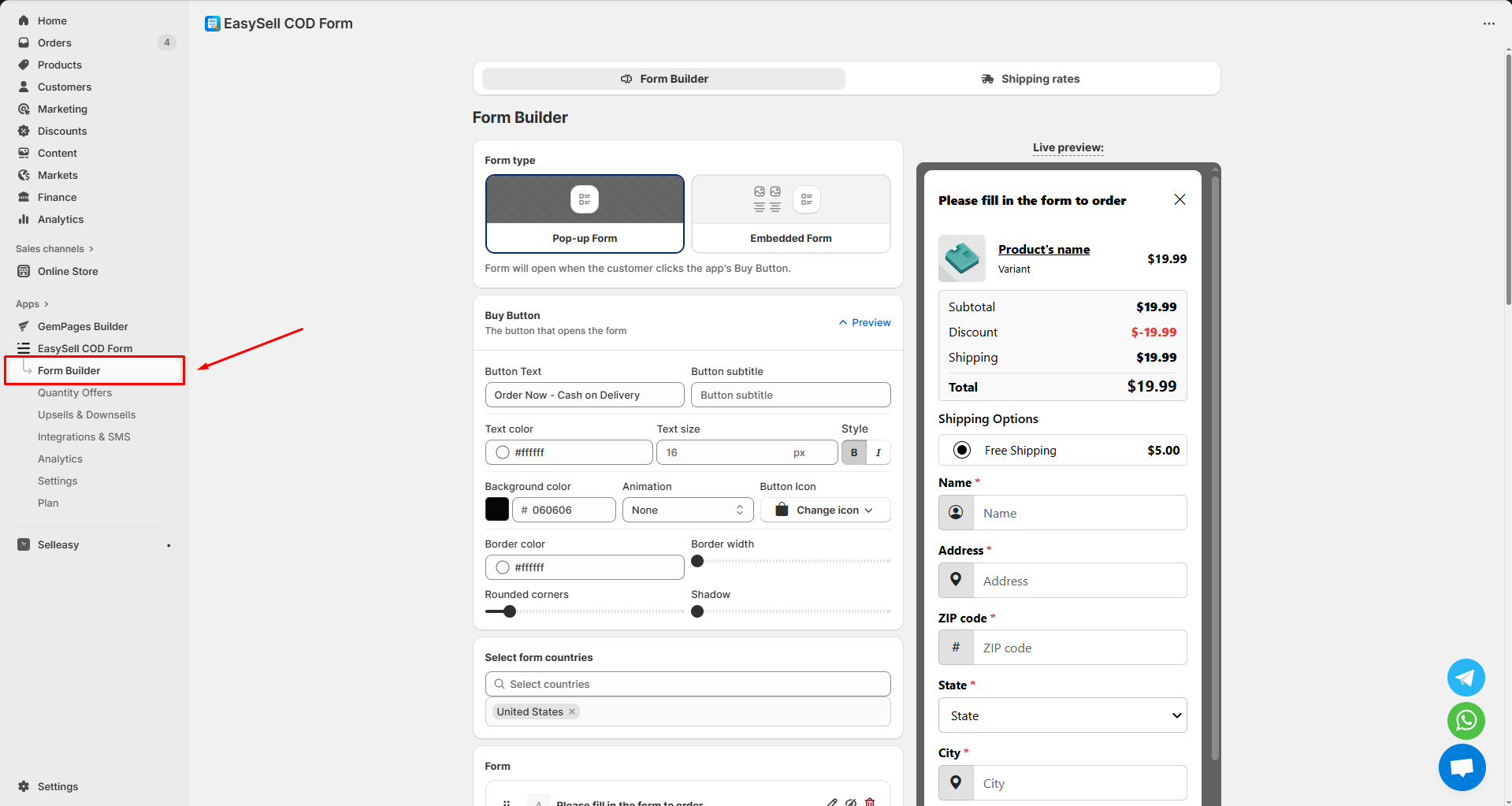Open Shopify Settings gear at bottom

[x=24, y=786]
